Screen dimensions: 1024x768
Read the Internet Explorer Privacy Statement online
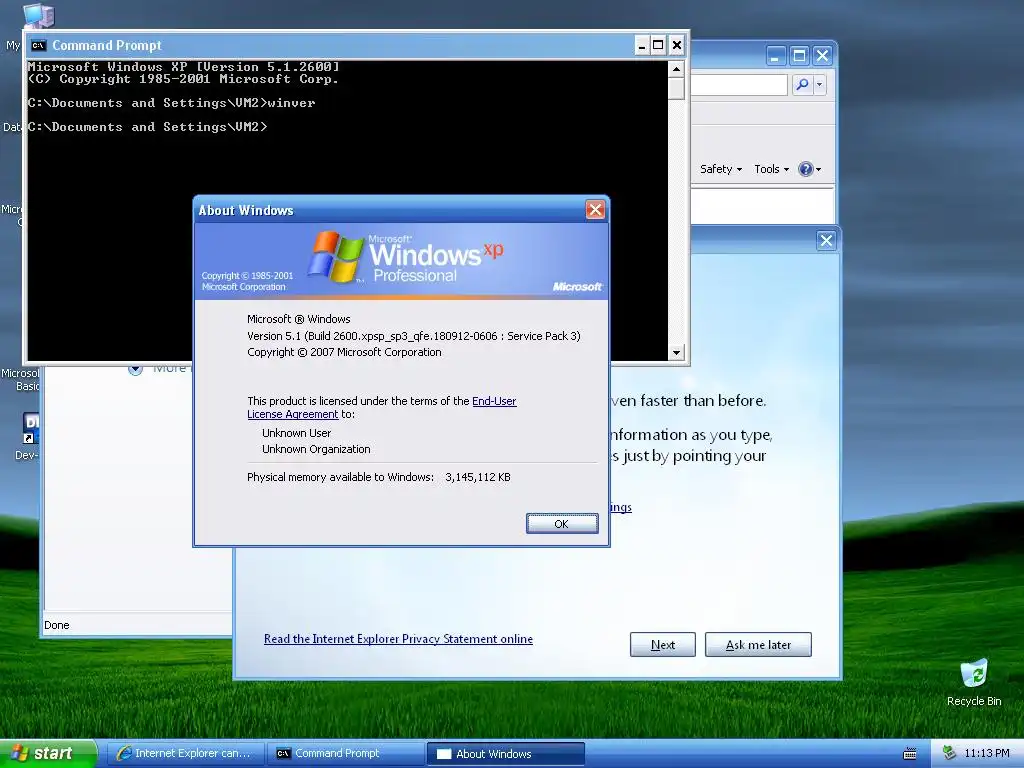(398, 639)
